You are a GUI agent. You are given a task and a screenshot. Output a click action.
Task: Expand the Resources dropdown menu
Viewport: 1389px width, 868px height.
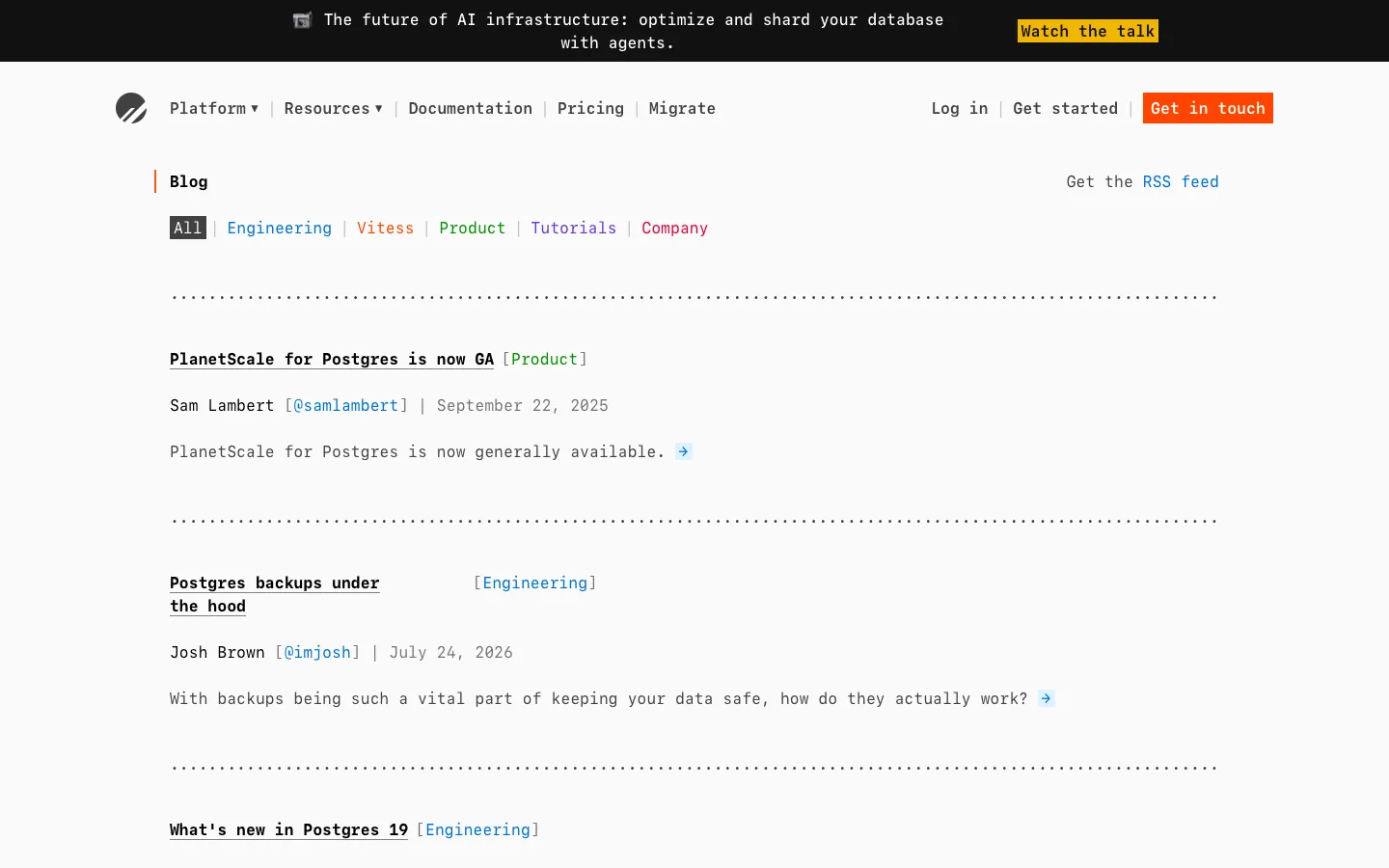click(x=334, y=108)
